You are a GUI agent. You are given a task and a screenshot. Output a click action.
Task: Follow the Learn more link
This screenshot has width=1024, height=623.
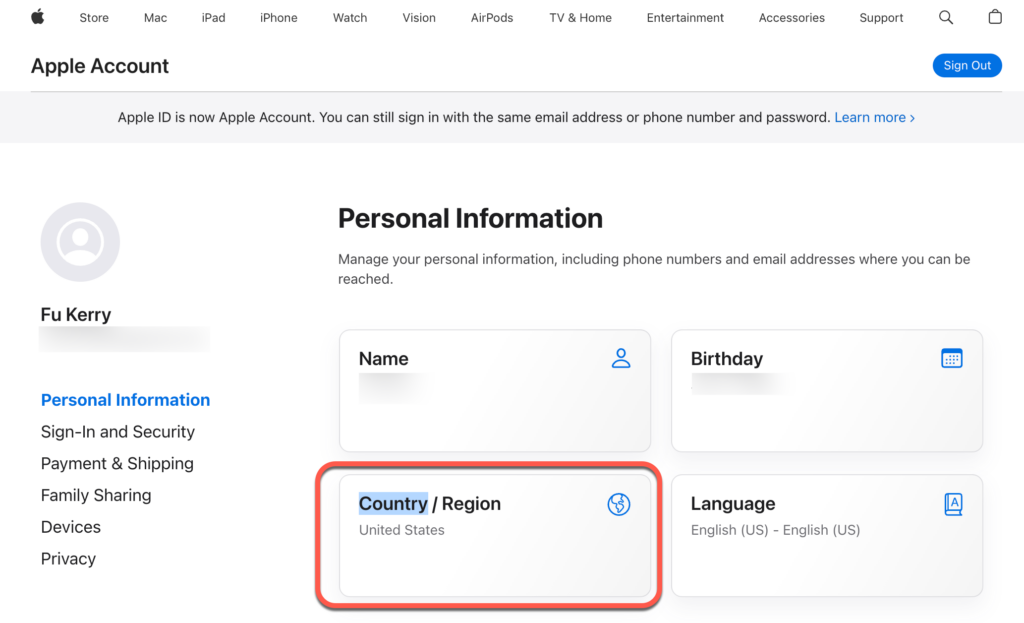[x=874, y=117]
